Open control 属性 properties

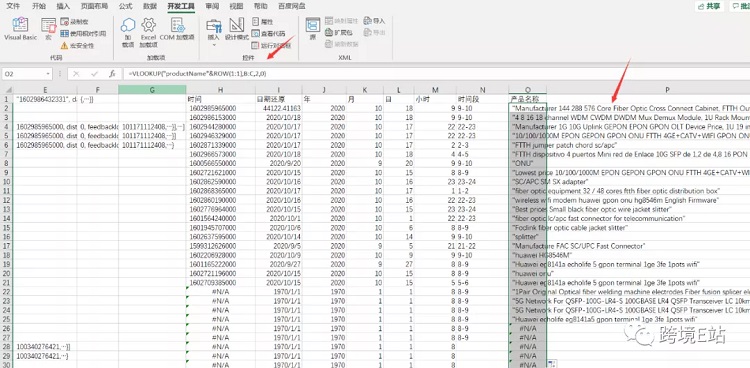[x=262, y=22]
